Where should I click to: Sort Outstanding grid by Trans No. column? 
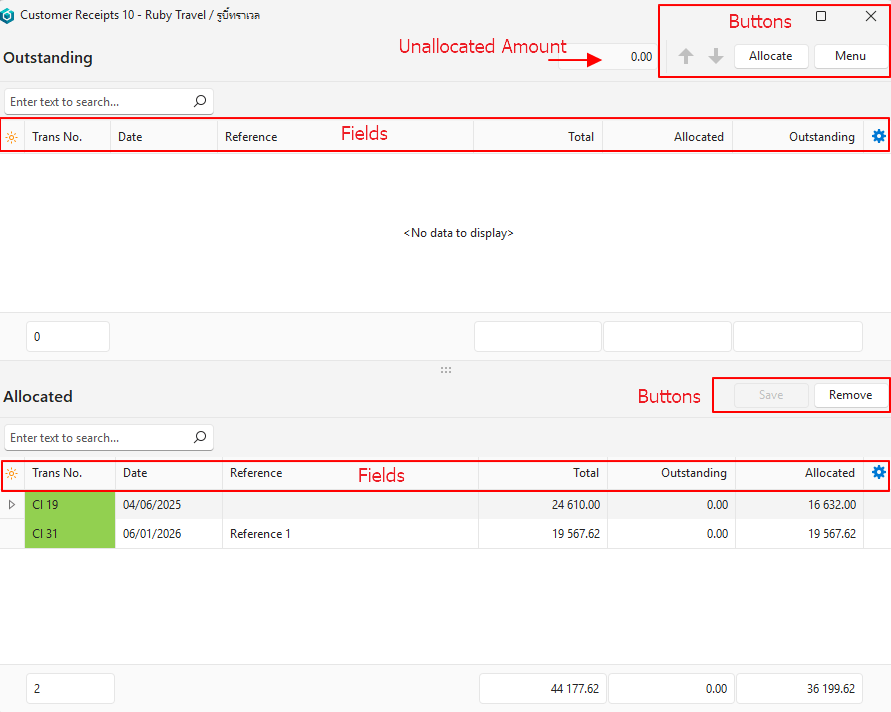click(58, 137)
